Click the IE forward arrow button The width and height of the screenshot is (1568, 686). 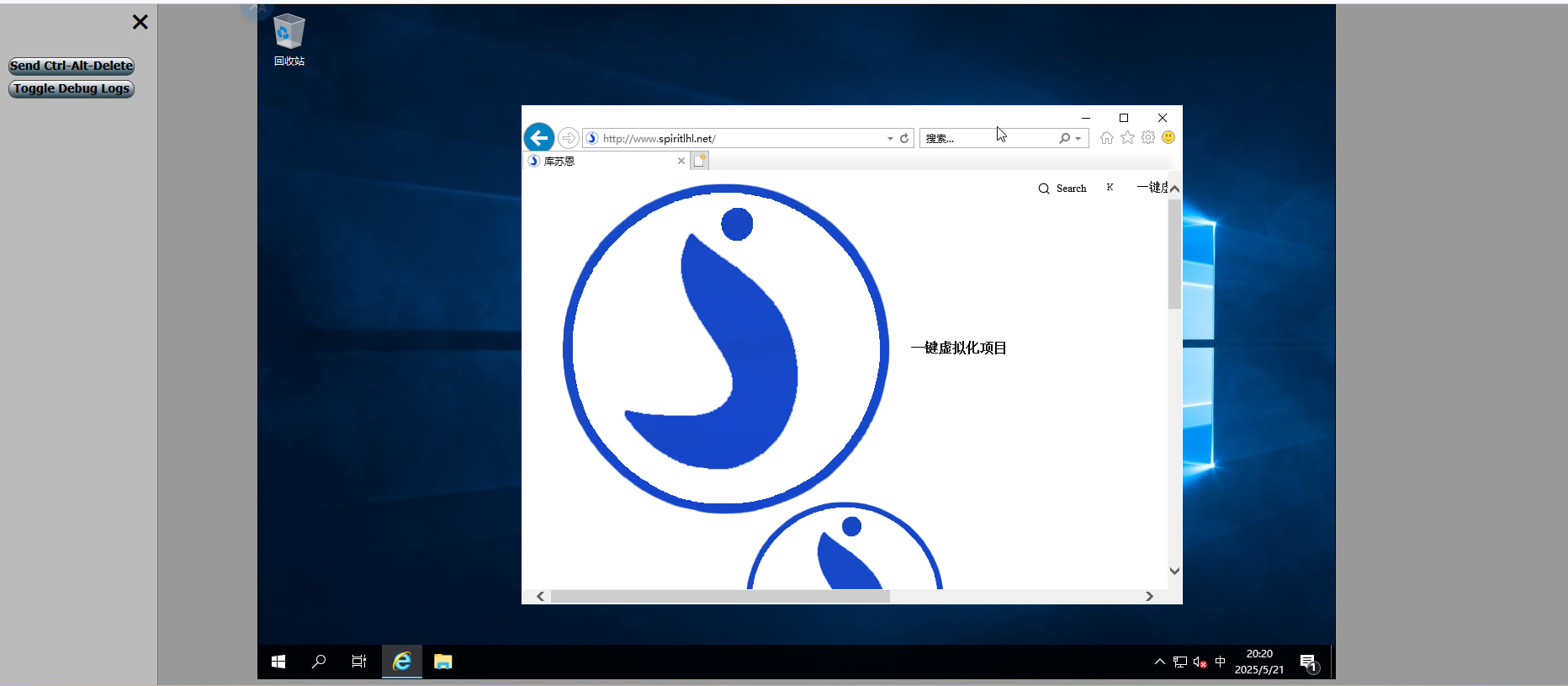point(569,138)
